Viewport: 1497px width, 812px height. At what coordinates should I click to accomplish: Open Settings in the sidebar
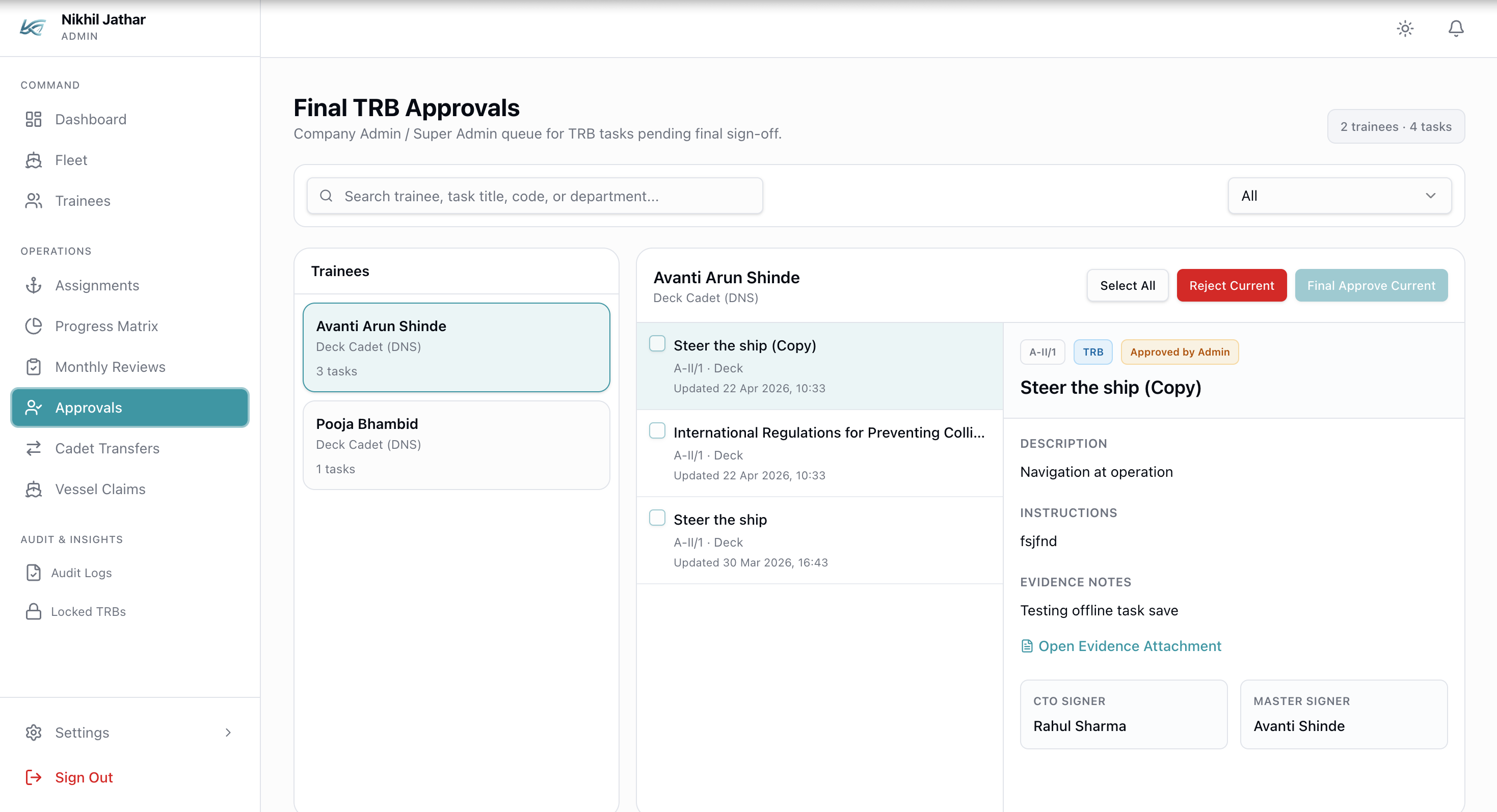click(130, 733)
